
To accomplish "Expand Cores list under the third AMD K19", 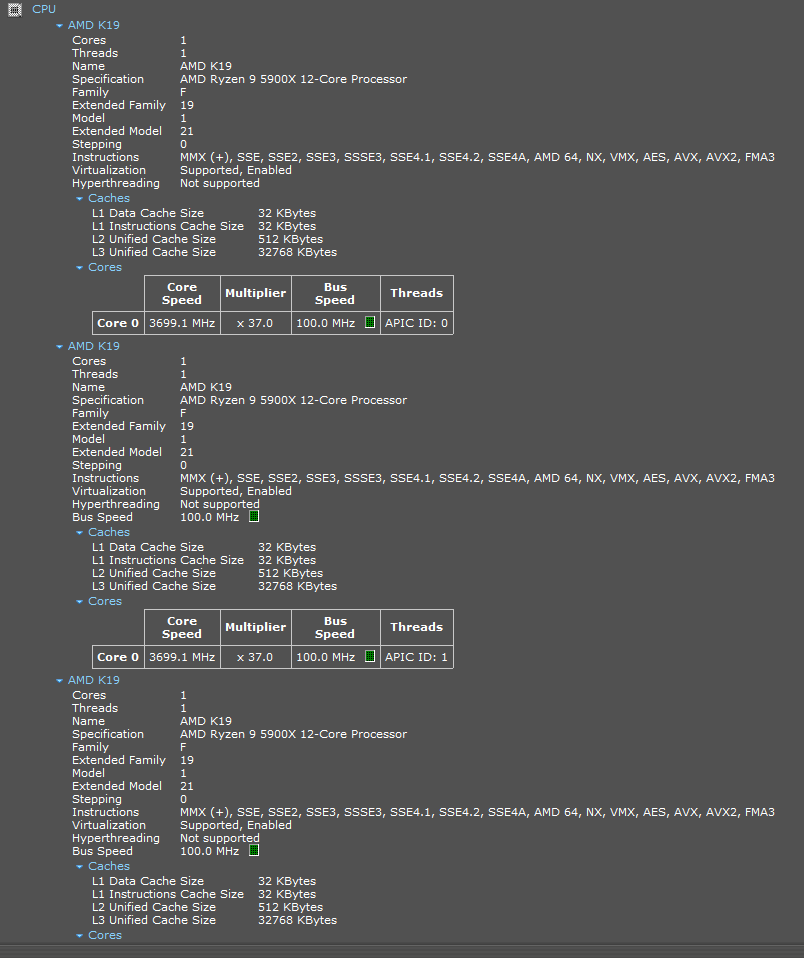I will pos(79,936).
